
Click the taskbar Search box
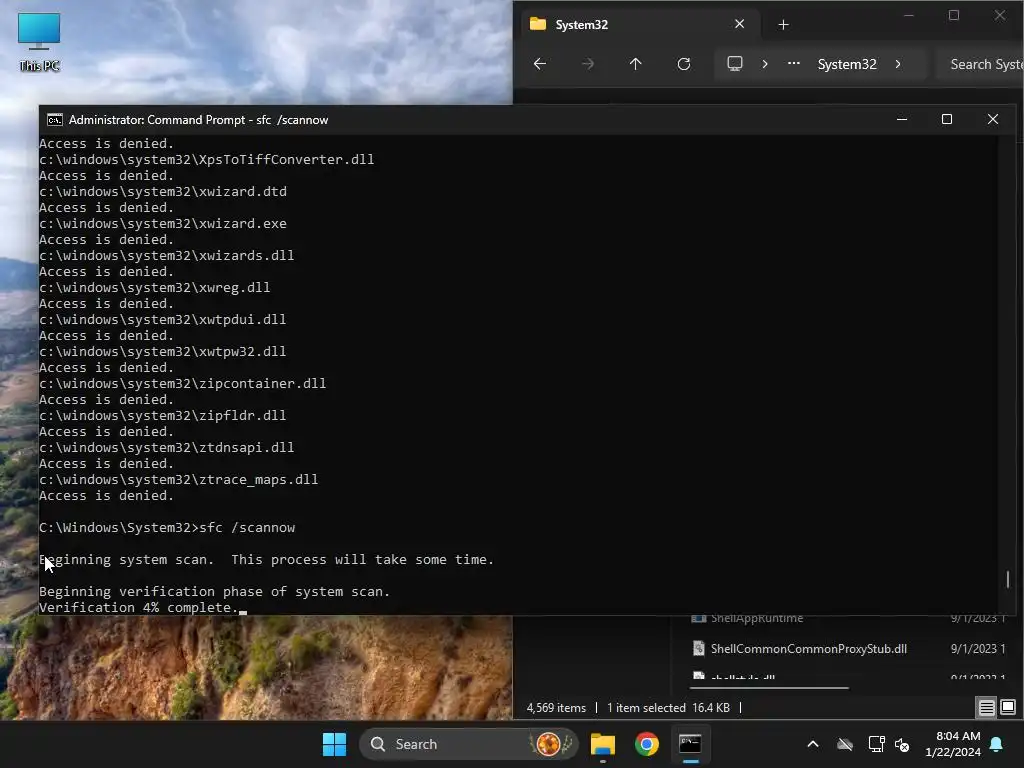[469, 744]
